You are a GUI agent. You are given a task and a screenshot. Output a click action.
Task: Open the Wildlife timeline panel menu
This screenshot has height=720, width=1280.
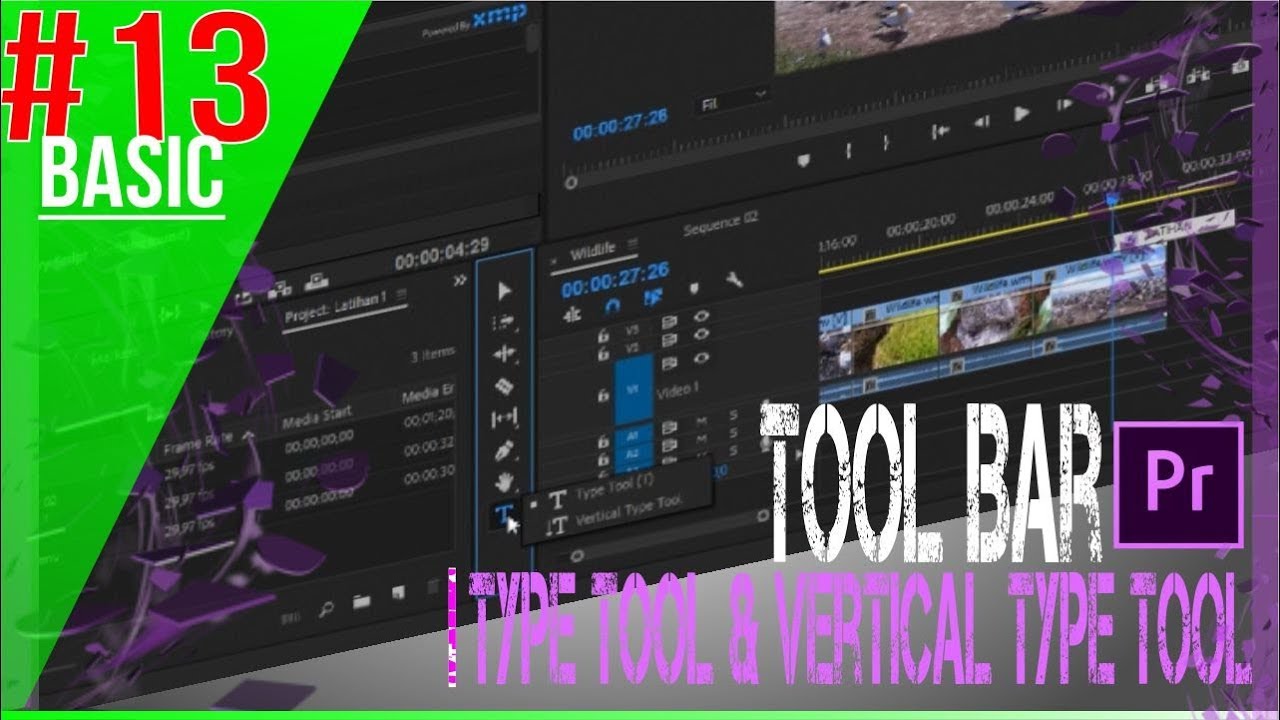tap(632, 246)
